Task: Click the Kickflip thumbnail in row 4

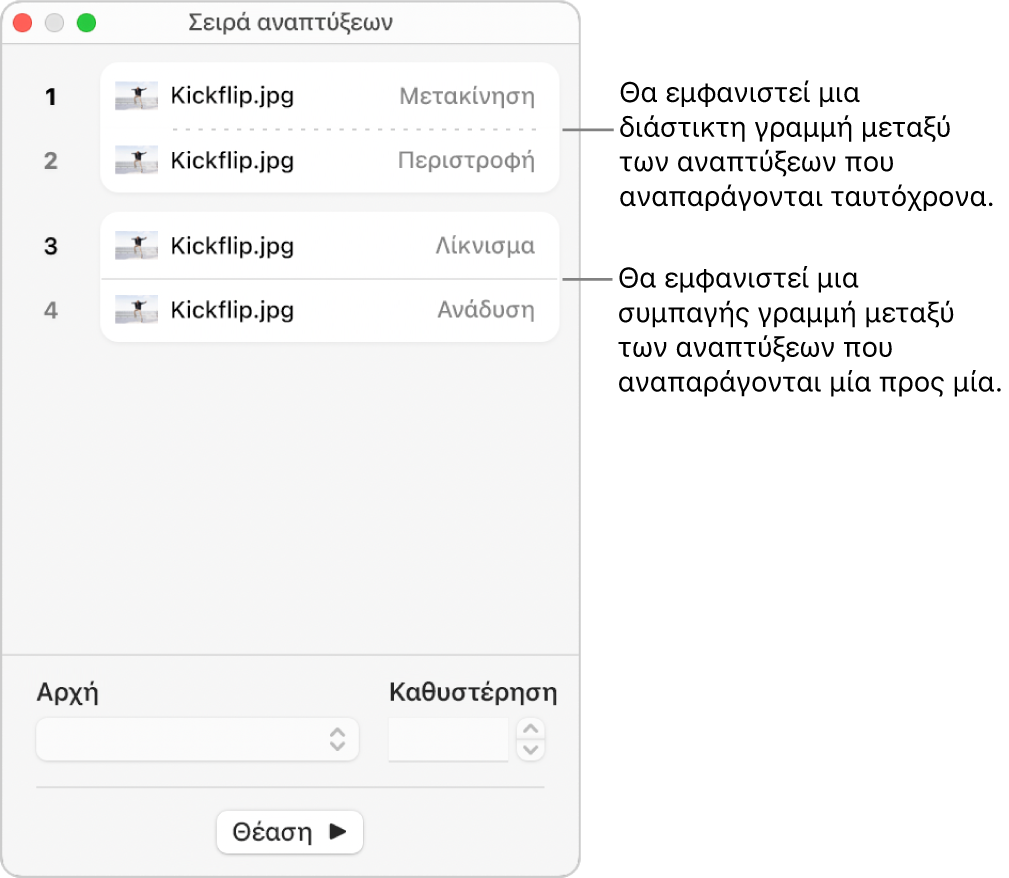Action: (136, 310)
